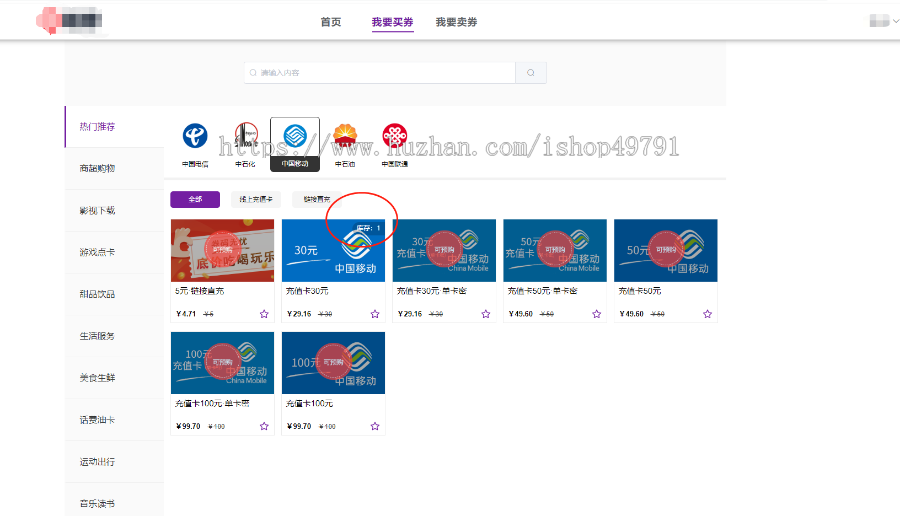This screenshot has height=516, width=900.
Task: Select the 中国移动 brand icon
Action: pyautogui.click(x=295, y=137)
